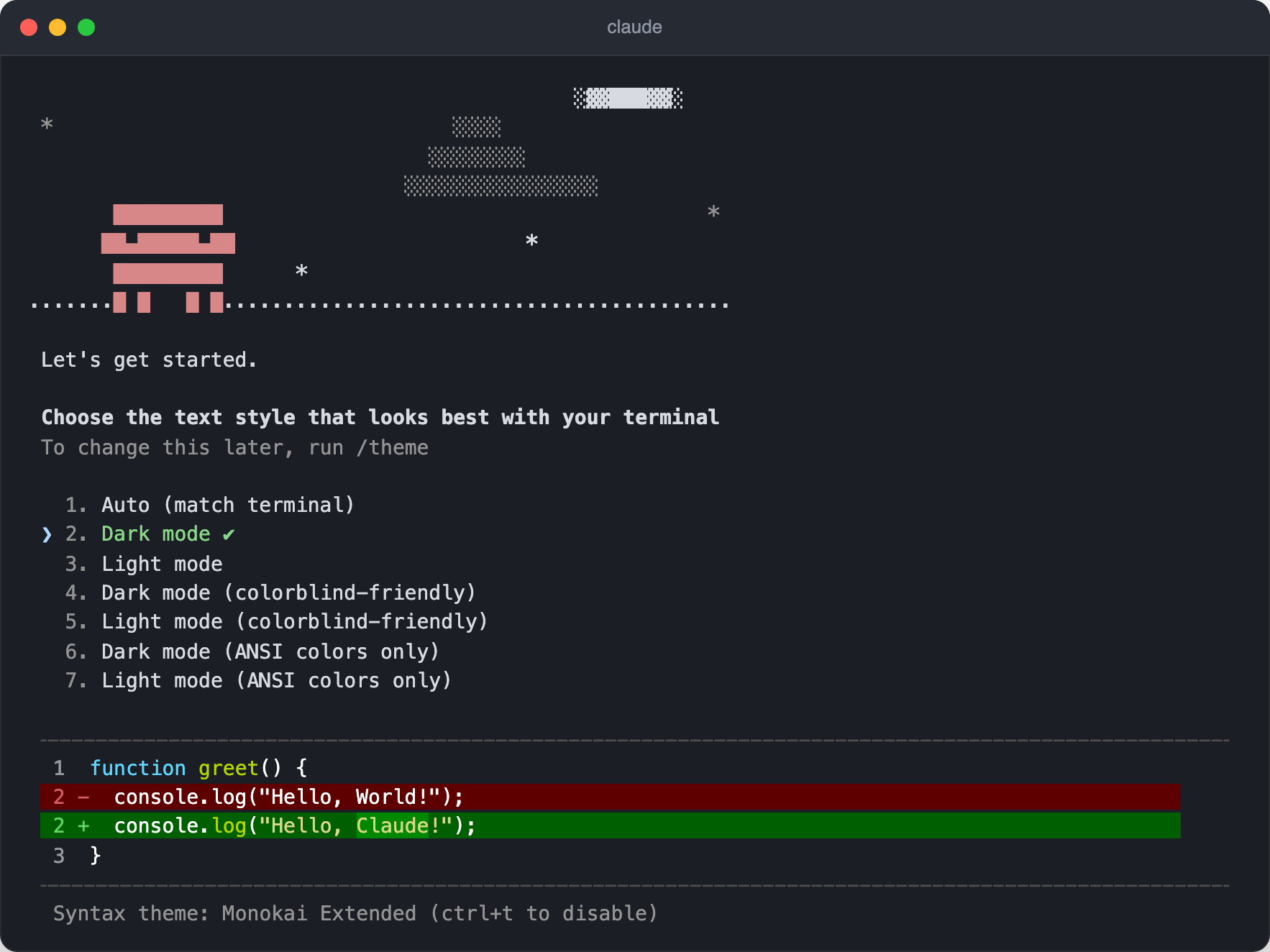Click the red close window button

click(29, 27)
